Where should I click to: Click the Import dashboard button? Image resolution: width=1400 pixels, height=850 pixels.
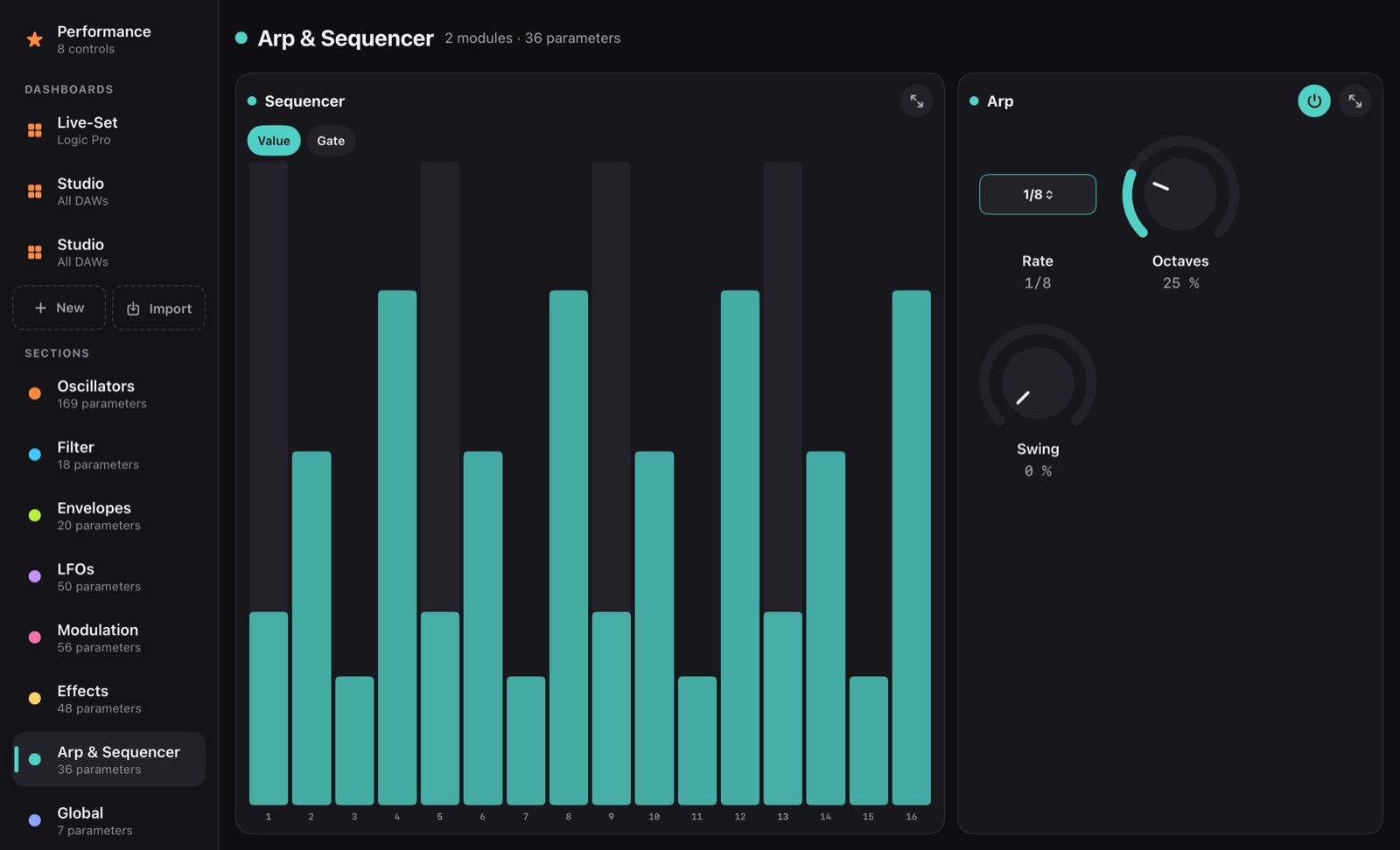click(159, 308)
